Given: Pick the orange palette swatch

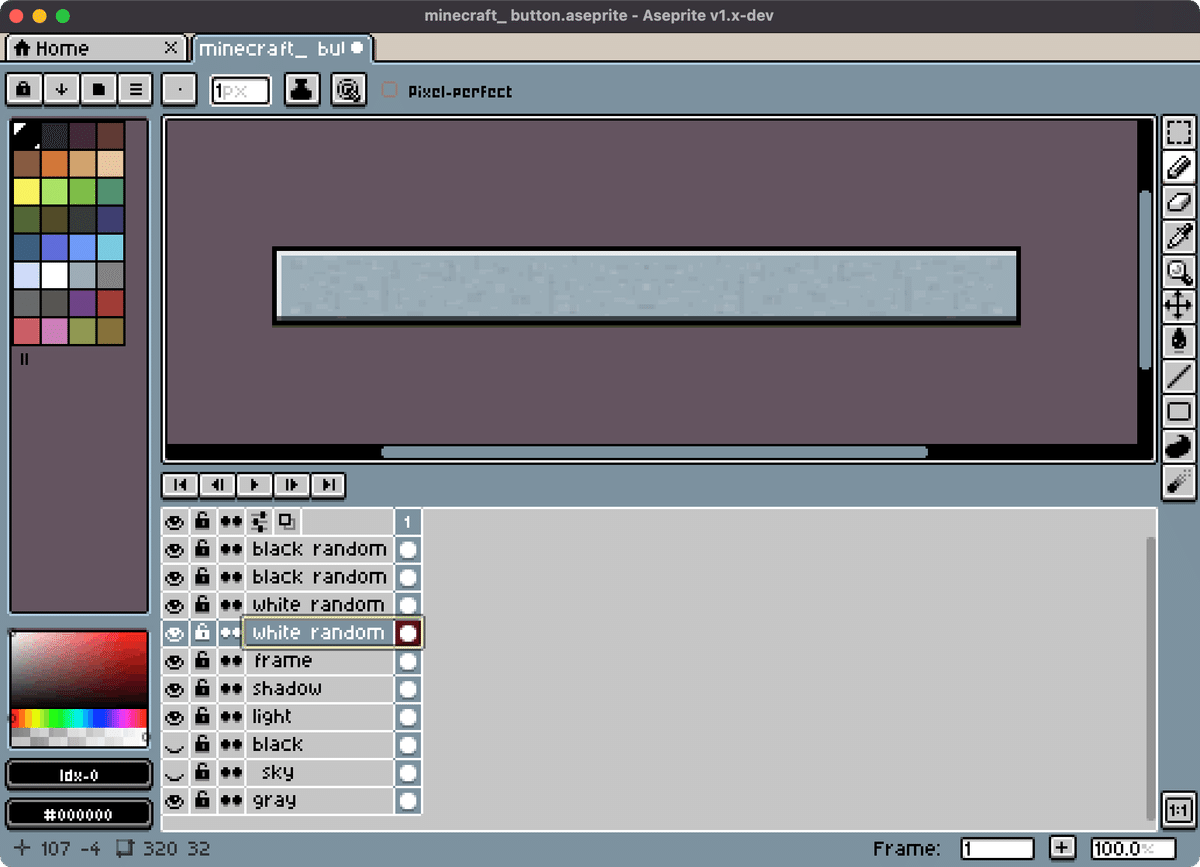Looking at the screenshot, I should [55, 163].
